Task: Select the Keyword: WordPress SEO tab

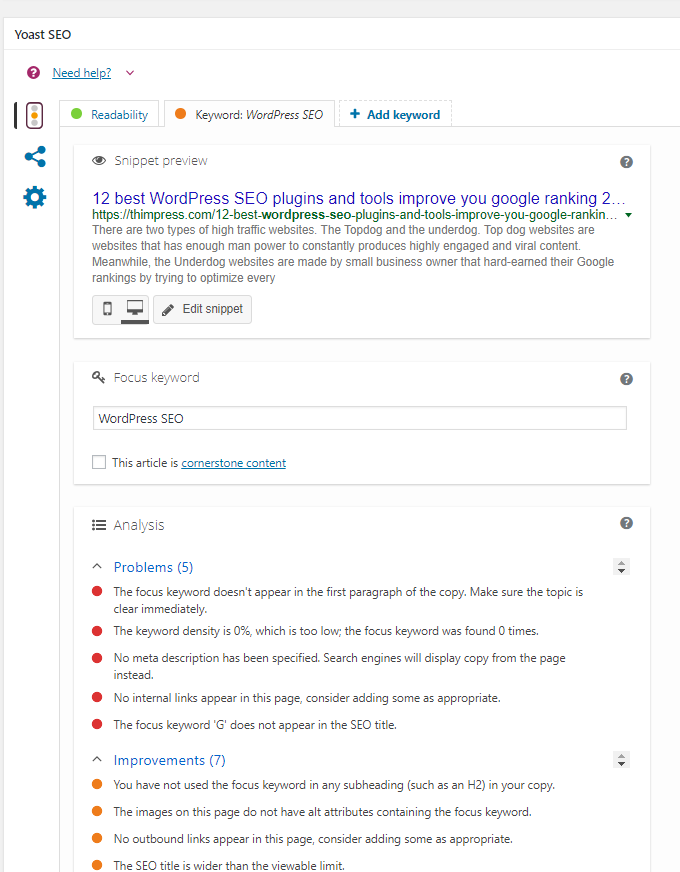Action: click(250, 114)
